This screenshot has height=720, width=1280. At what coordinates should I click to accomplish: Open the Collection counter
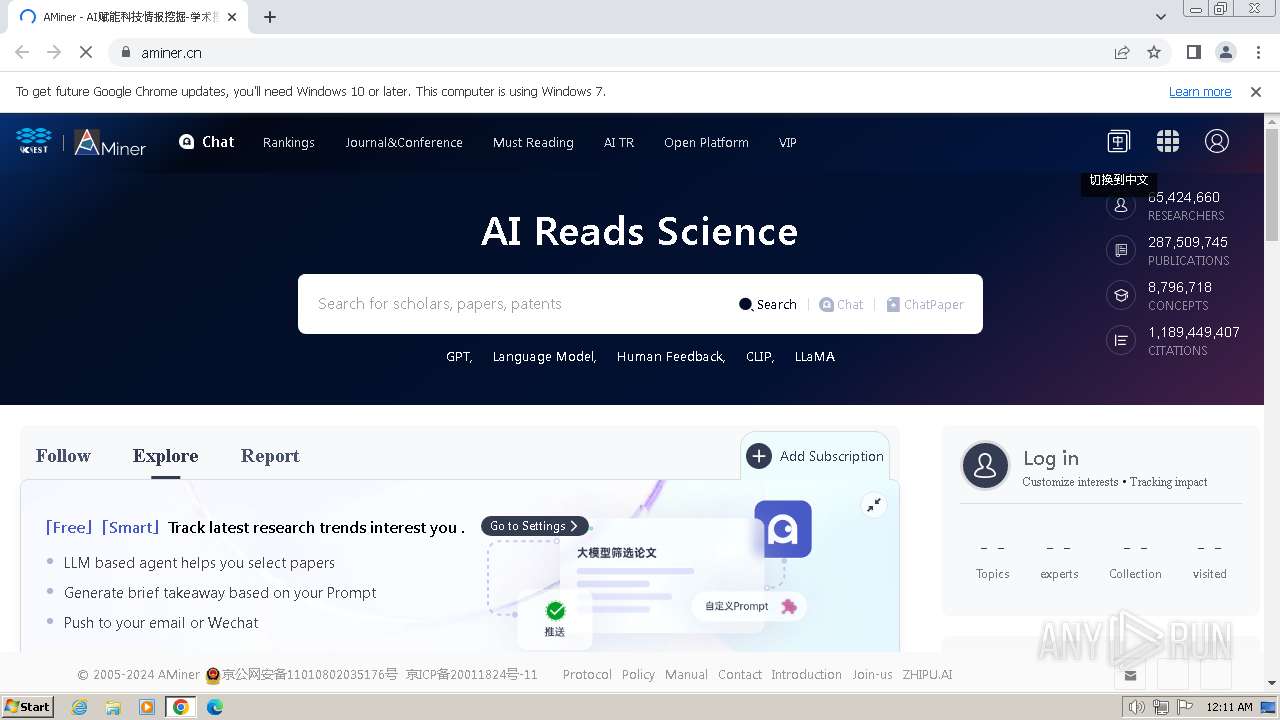pyautogui.click(x=1135, y=560)
